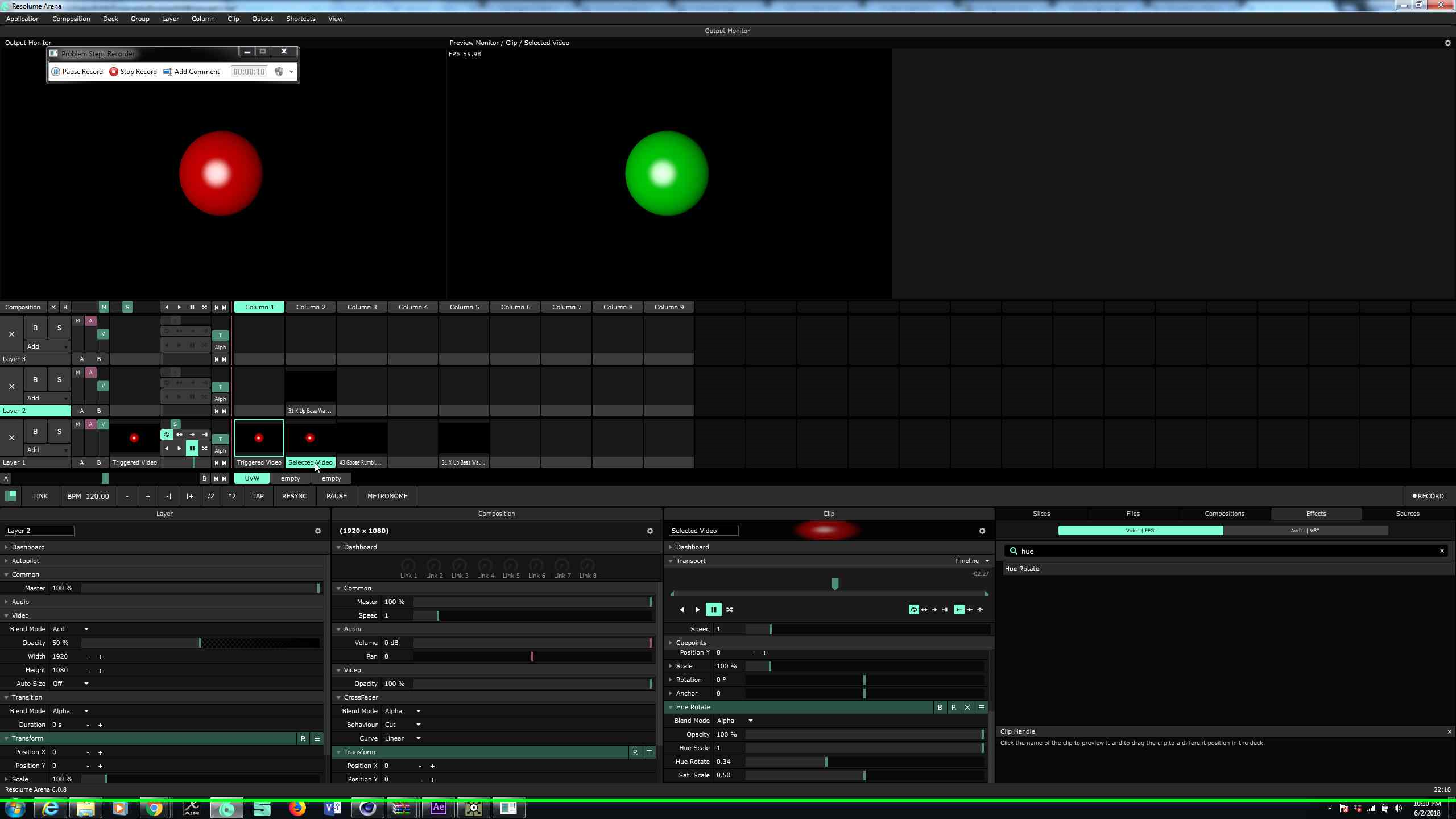Image resolution: width=1456 pixels, height=819 pixels.
Task: Click Preview Monitor gear icon top right
Action: pyautogui.click(x=1447, y=43)
